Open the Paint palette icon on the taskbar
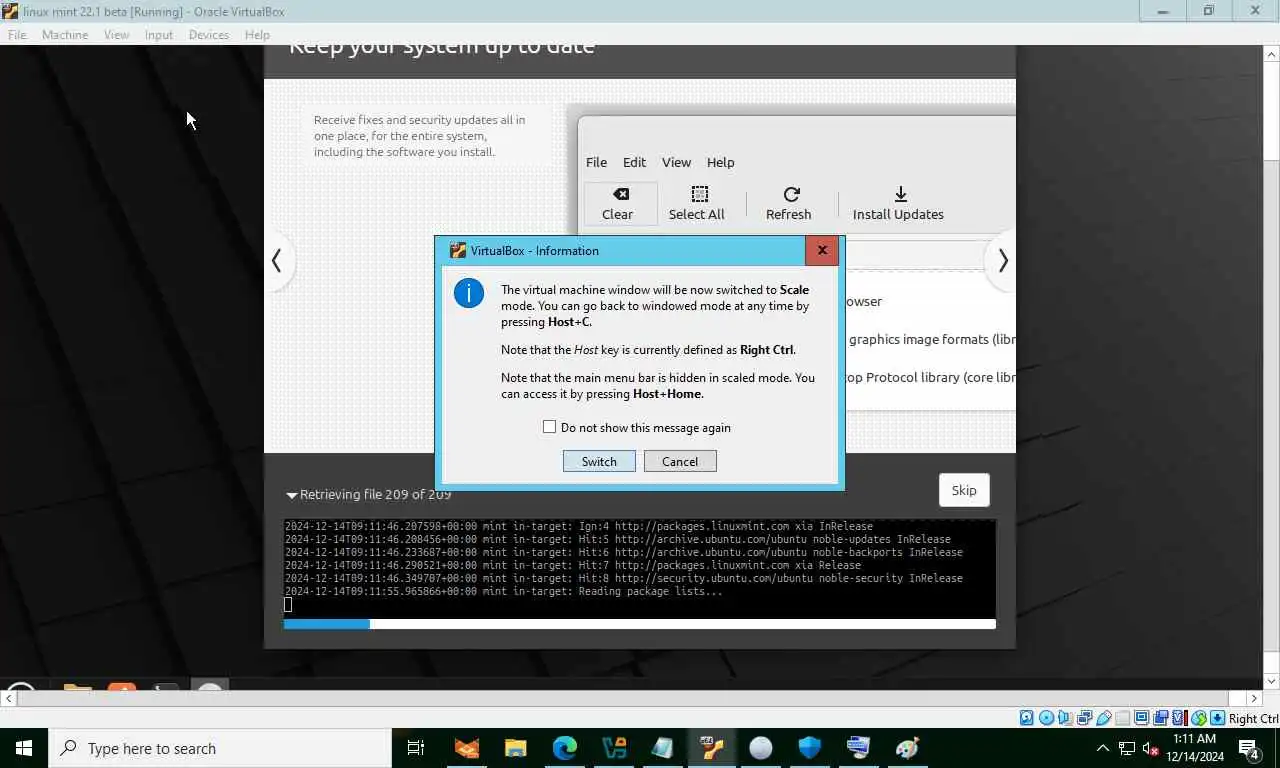This screenshot has height=768, width=1280. click(x=907, y=748)
